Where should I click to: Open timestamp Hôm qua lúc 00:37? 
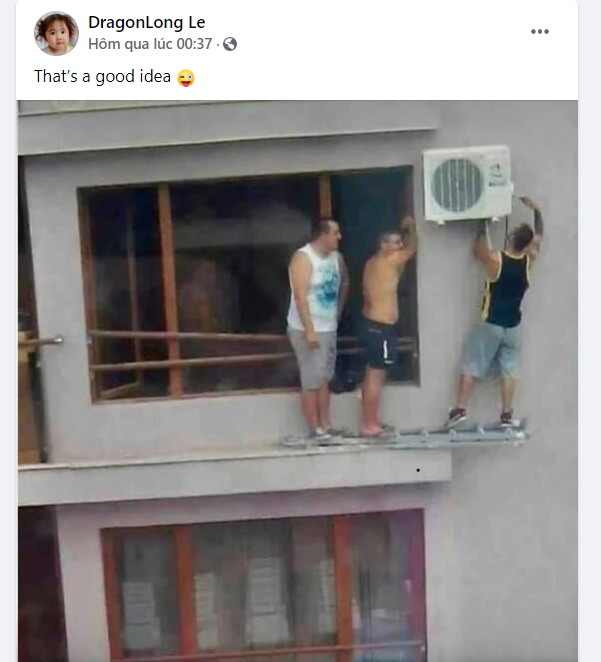click(x=150, y=44)
